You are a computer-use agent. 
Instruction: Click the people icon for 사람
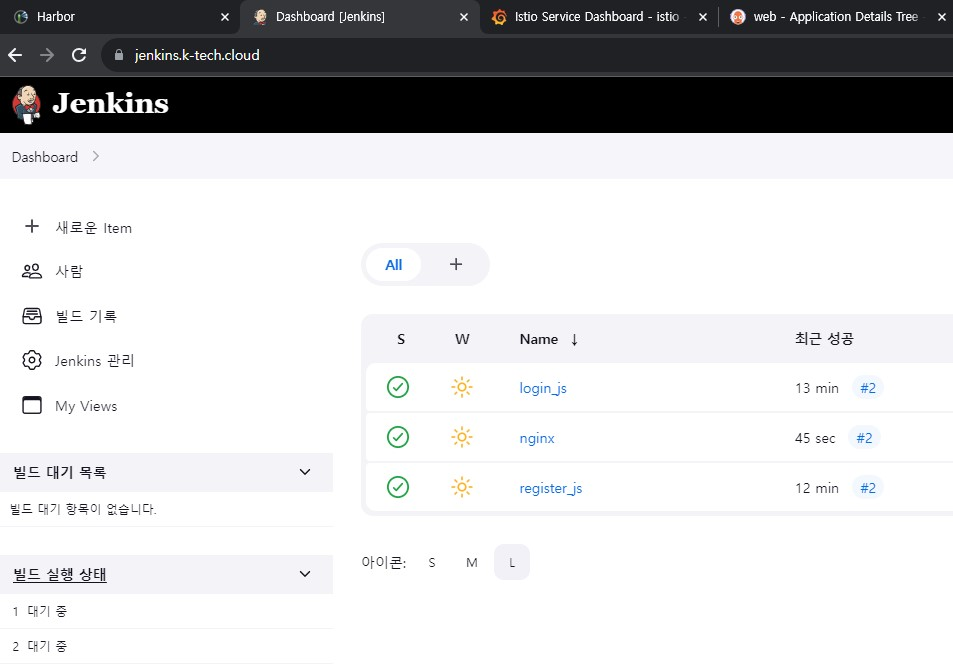pos(32,271)
